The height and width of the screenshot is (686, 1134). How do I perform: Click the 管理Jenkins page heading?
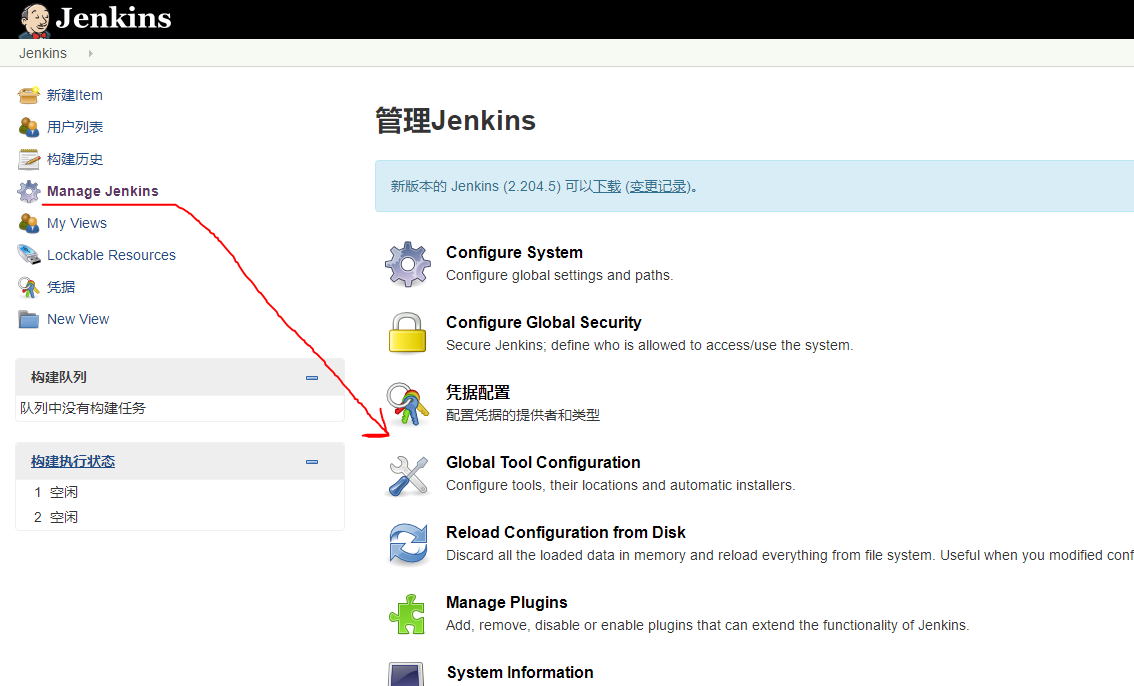pos(456,121)
